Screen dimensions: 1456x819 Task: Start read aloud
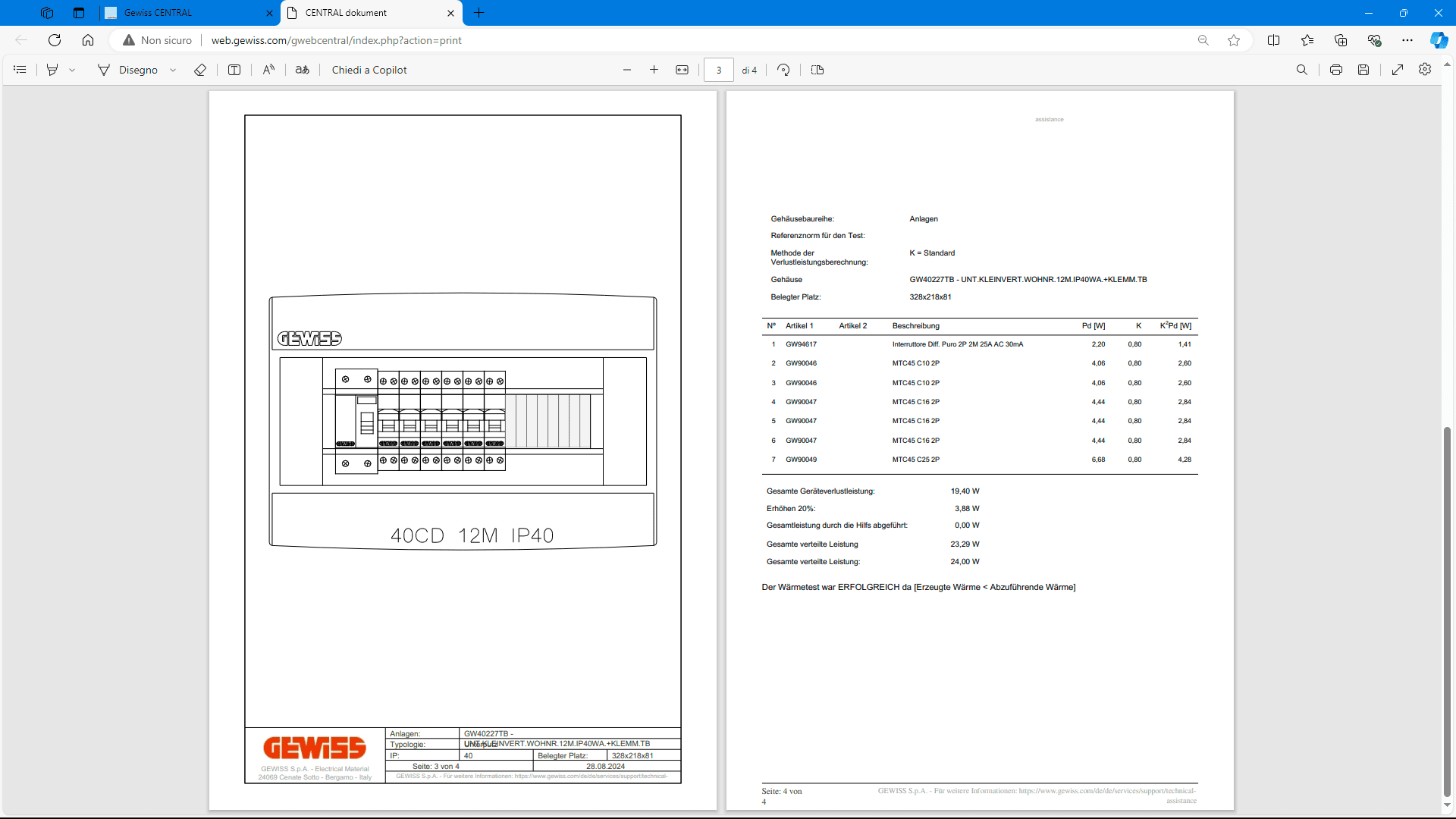coord(268,70)
